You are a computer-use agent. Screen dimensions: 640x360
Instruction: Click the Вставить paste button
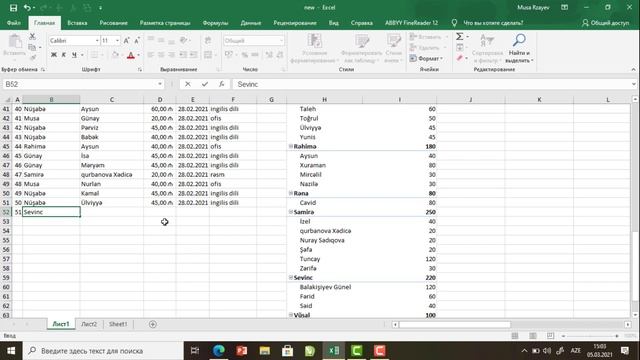15,46
